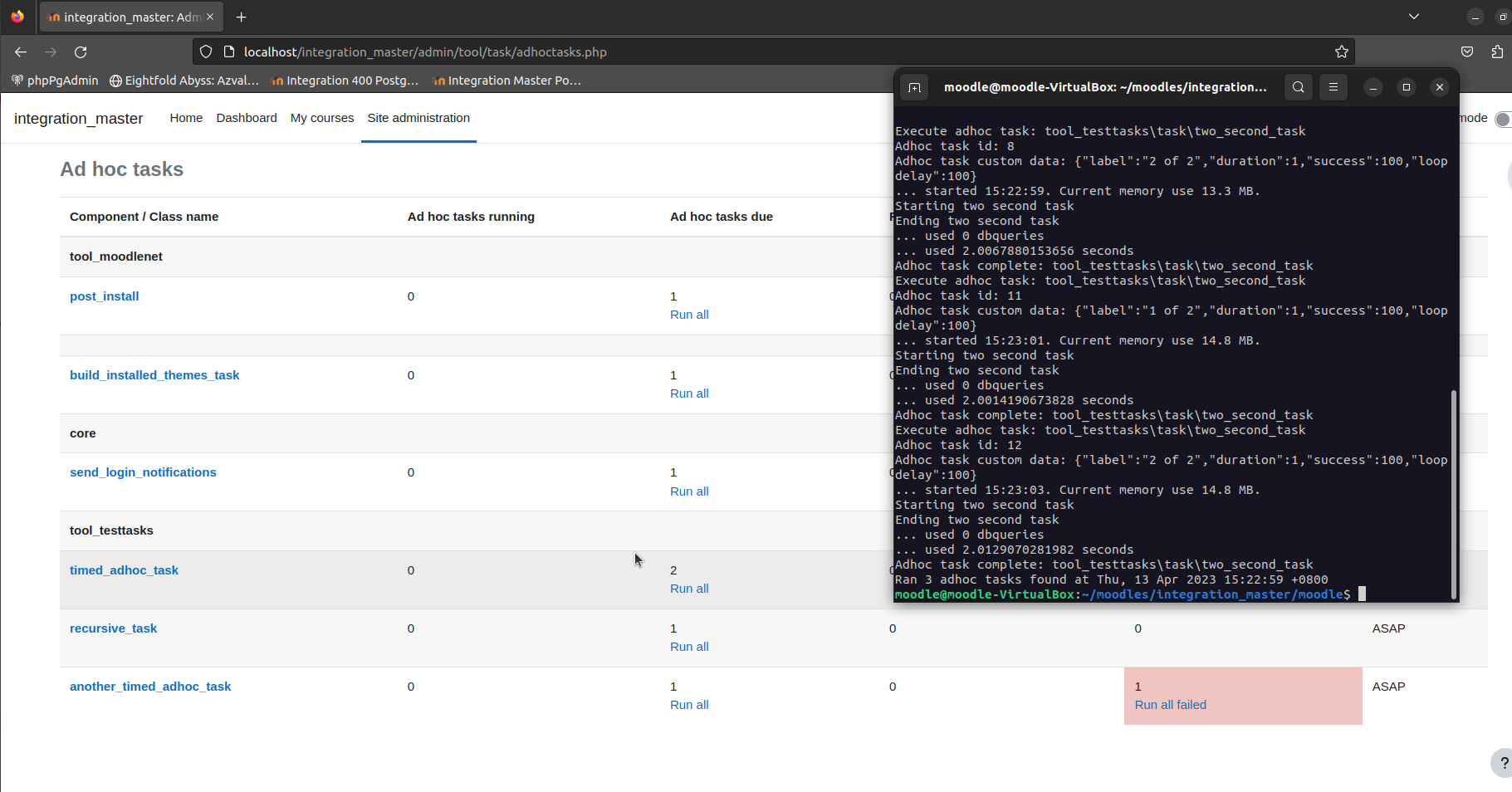The image size is (1512, 792).
Task: Run all for build_installed_themes_task
Action: (689, 394)
